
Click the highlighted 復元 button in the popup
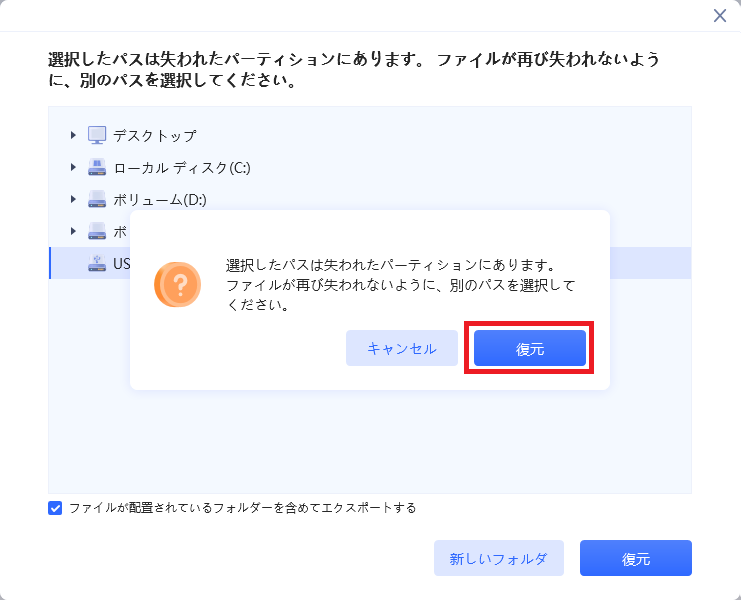[530, 348]
